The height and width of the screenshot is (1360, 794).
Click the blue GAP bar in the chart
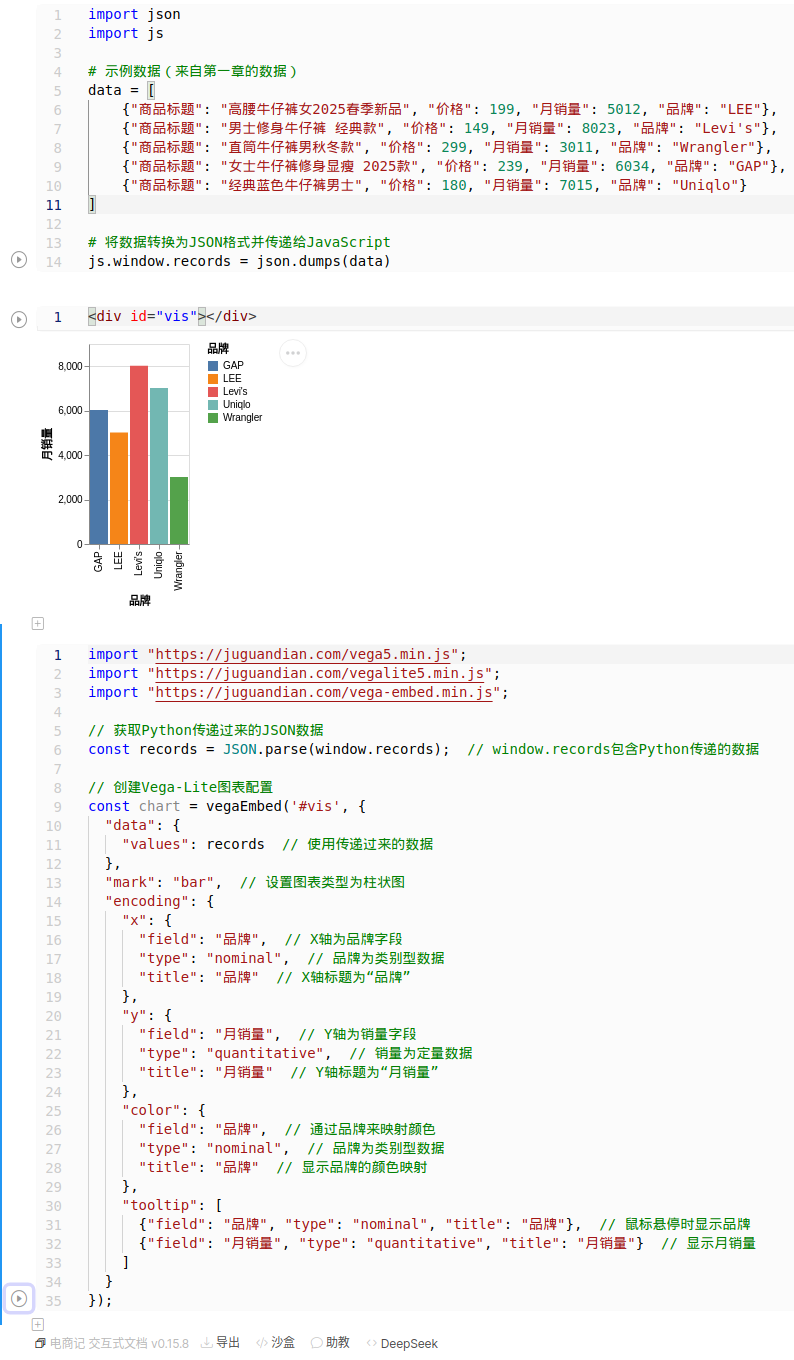(99, 477)
